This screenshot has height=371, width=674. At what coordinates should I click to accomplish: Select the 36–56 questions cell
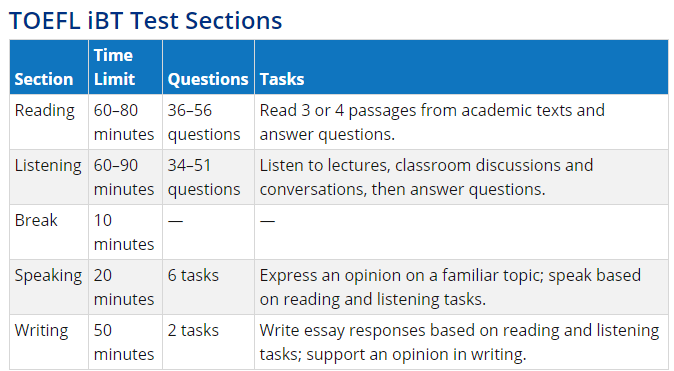tap(208, 122)
